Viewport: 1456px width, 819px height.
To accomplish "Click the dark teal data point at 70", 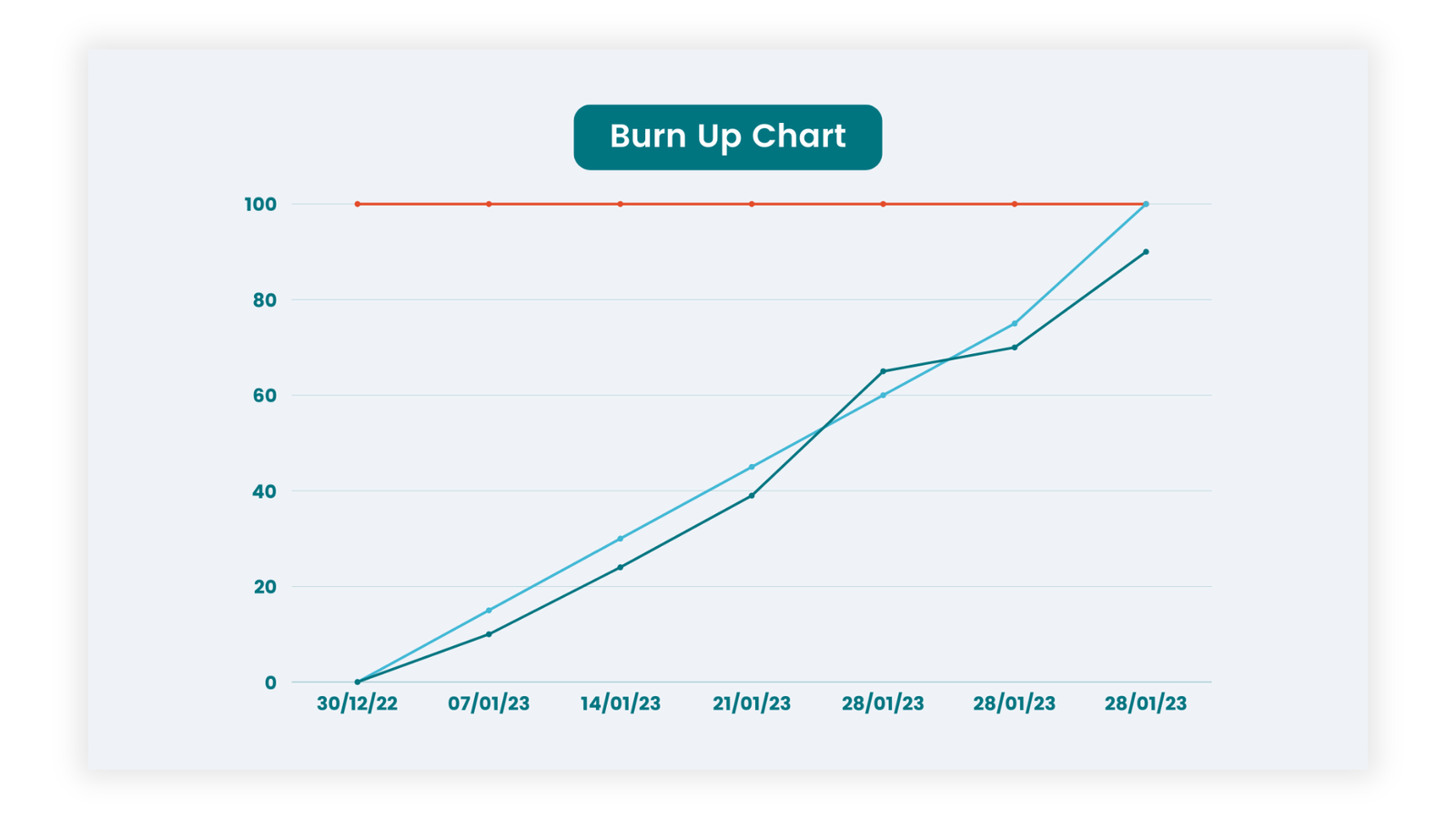I will tap(1015, 348).
